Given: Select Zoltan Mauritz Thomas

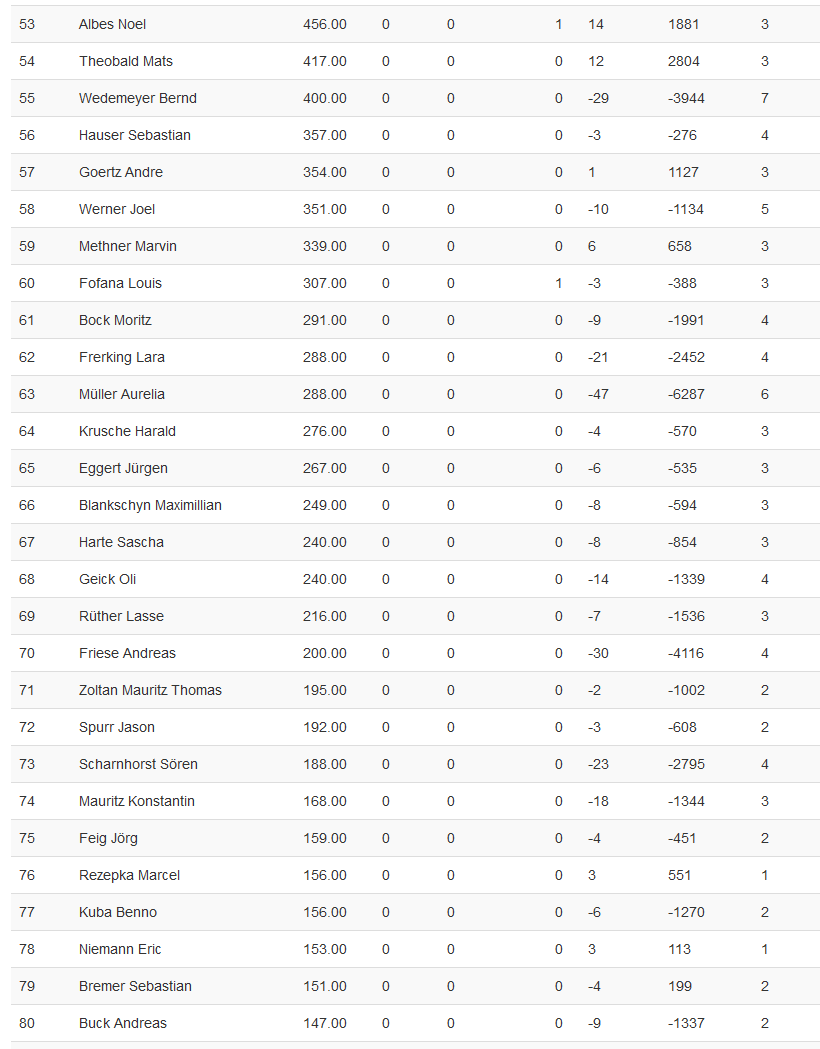Looking at the screenshot, I should pyautogui.click(x=150, y=690).
